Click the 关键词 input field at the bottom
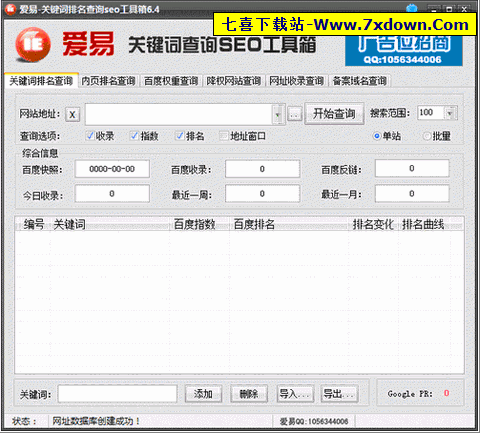 pyautogui.click(x=117, y=394)
